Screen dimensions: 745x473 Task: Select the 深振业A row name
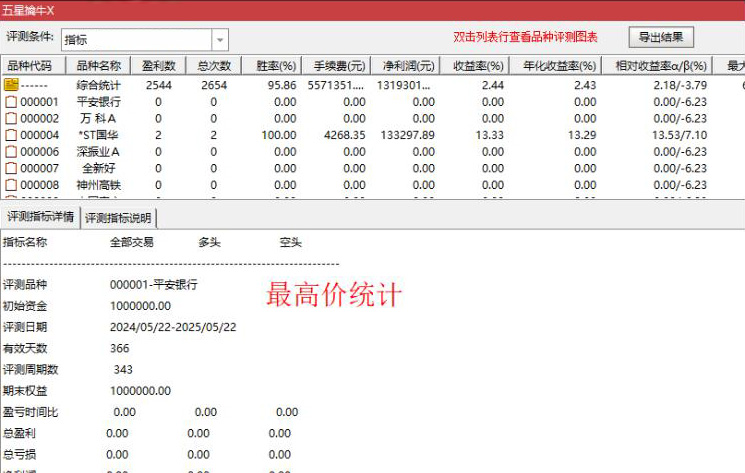98,152
